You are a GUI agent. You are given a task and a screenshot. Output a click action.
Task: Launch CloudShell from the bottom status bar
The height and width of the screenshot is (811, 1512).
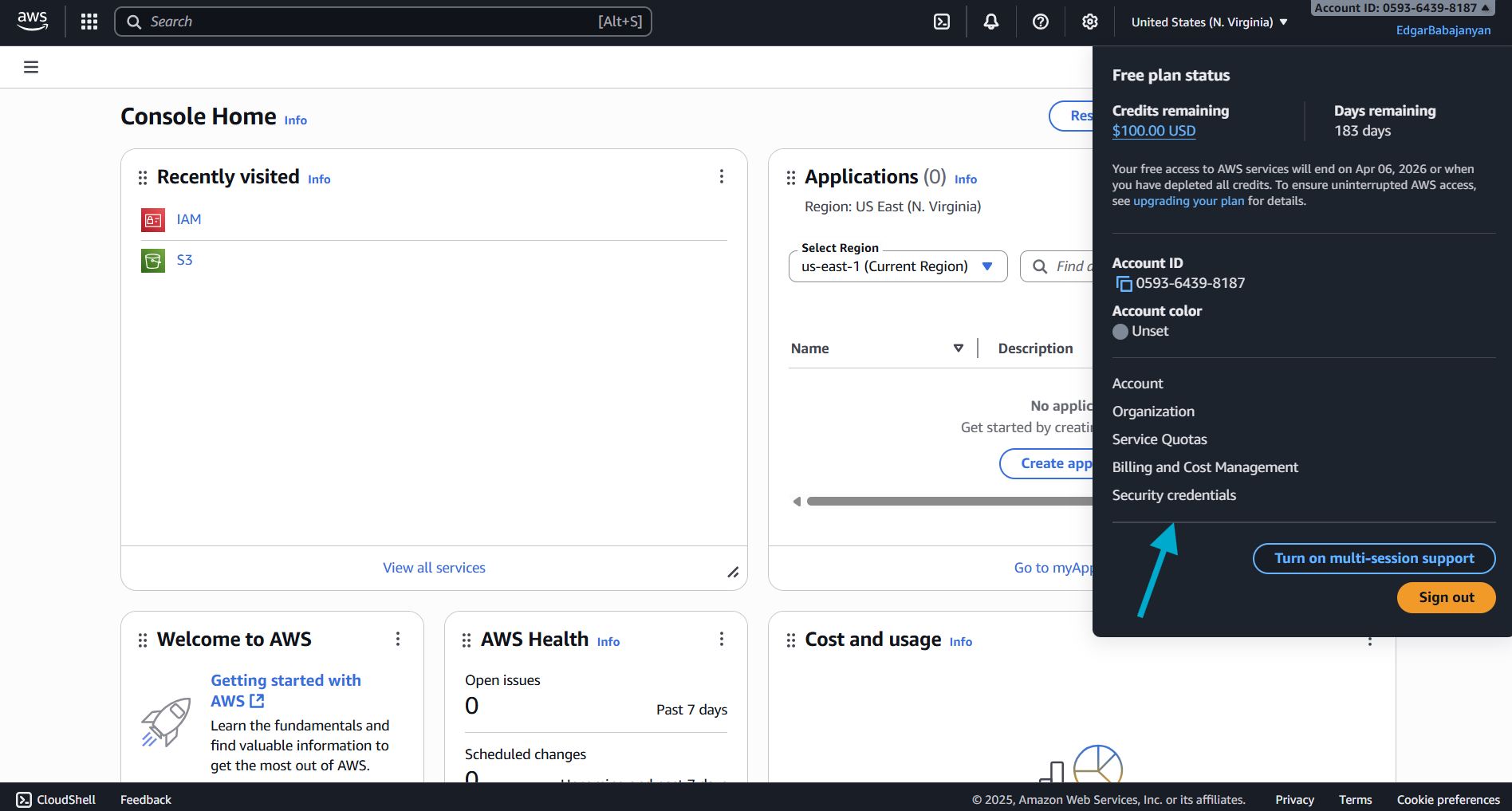pos(56,799)
